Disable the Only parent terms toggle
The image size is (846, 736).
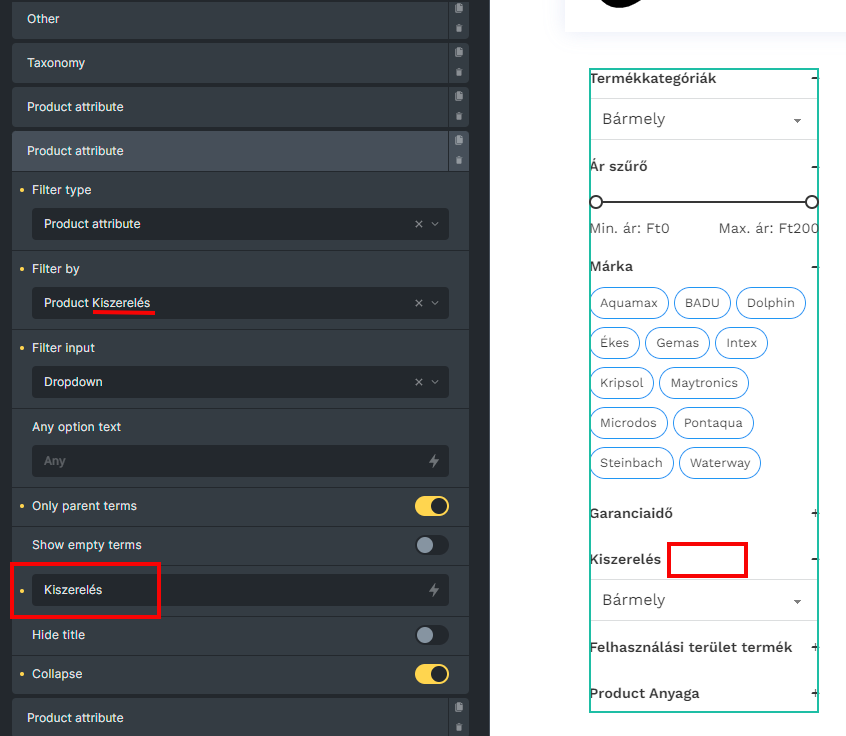tap(432, 506)
